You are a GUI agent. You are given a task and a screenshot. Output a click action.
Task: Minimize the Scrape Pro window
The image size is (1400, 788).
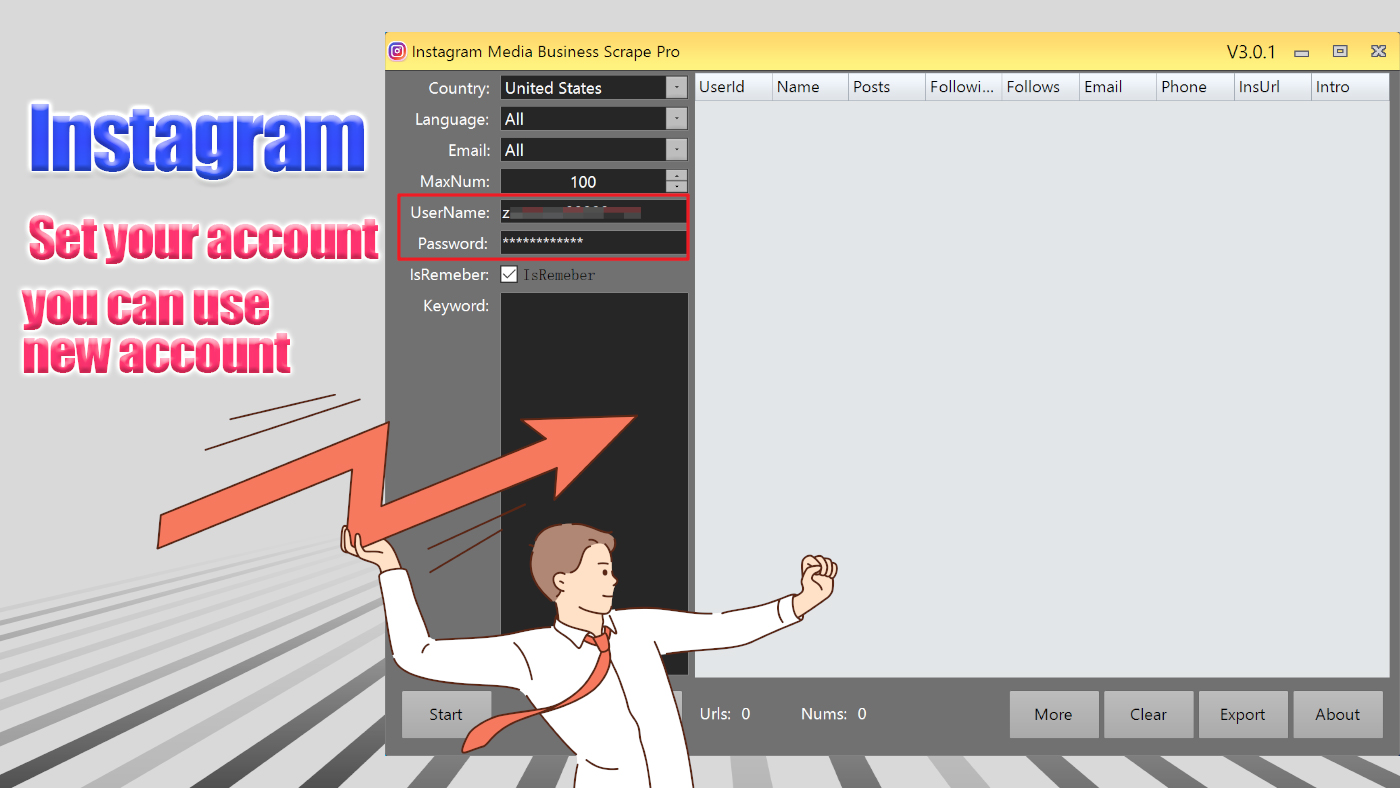pos(1301,52)
